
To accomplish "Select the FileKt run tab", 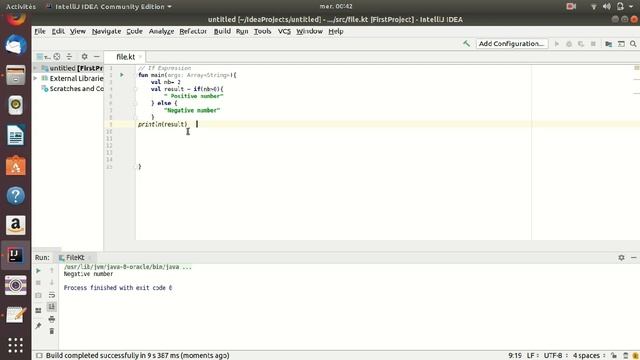I will pyautogui.click(x=75, y=258).
